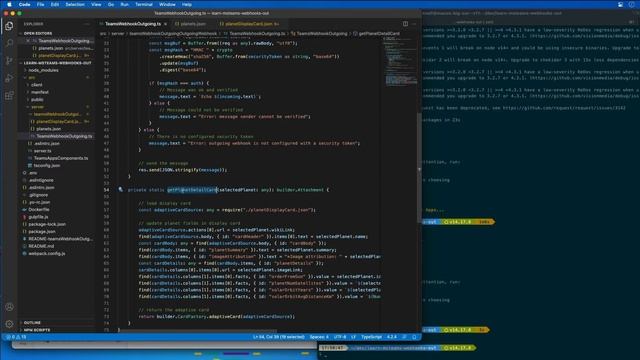640x360 pixels.
Task: Open TeamsAppsComponents.ts in the file tree
Action: tap(61, 158)
